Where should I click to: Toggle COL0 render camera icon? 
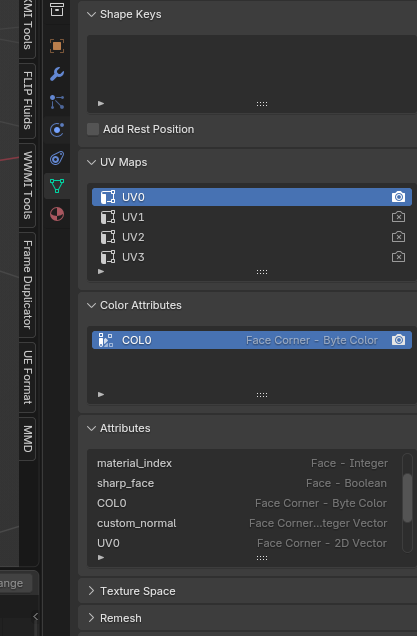tap(398, 340)
